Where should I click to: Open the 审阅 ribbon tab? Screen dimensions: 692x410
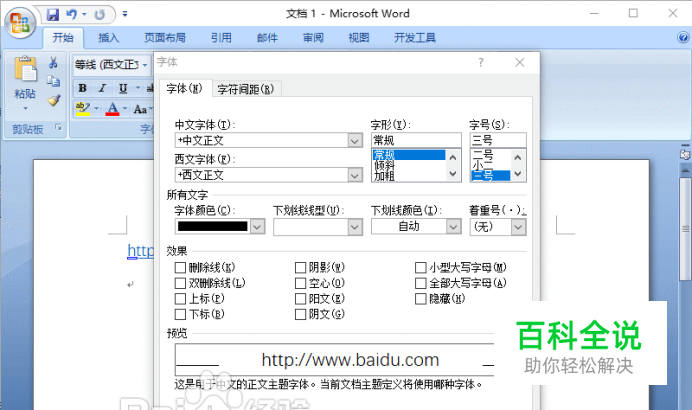coord(313,38)
